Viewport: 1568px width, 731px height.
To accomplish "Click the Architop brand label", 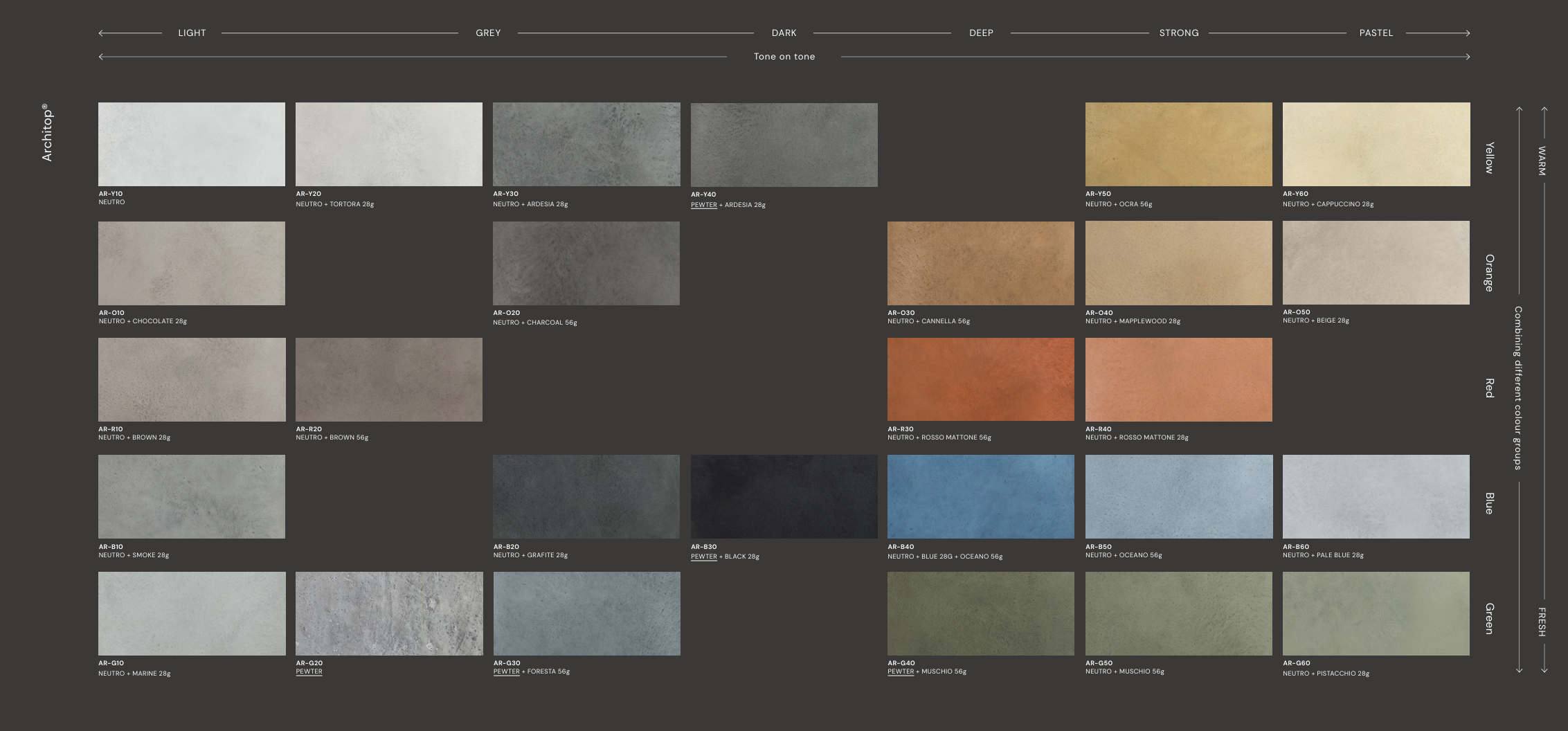I will tap(47, 132).
